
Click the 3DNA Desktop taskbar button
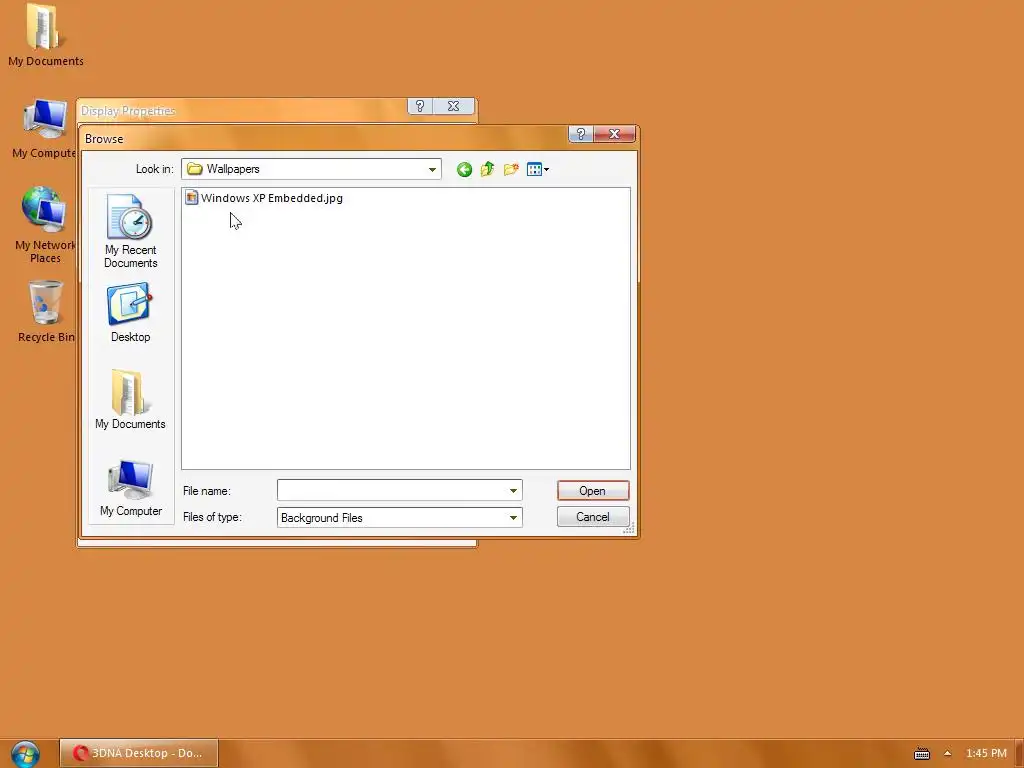pos(139,753)
